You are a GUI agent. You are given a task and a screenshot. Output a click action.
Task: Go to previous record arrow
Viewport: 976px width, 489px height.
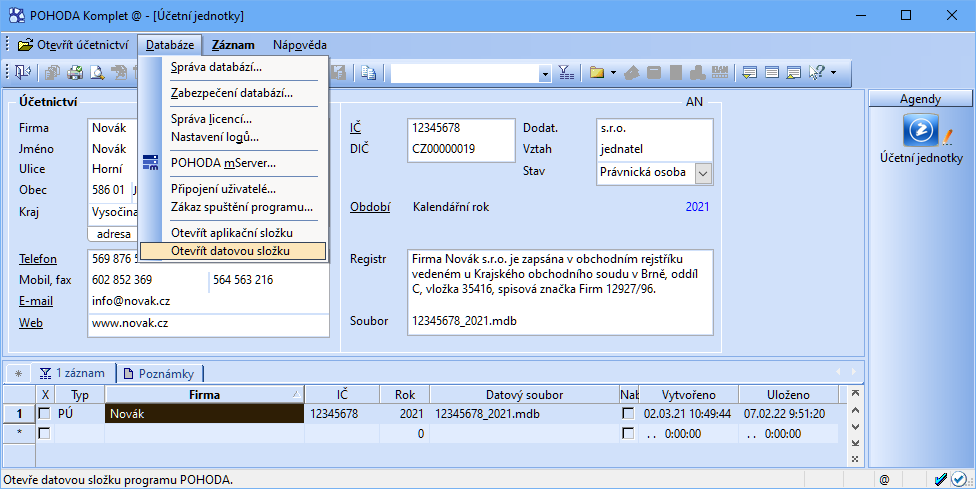coord(855,410)
